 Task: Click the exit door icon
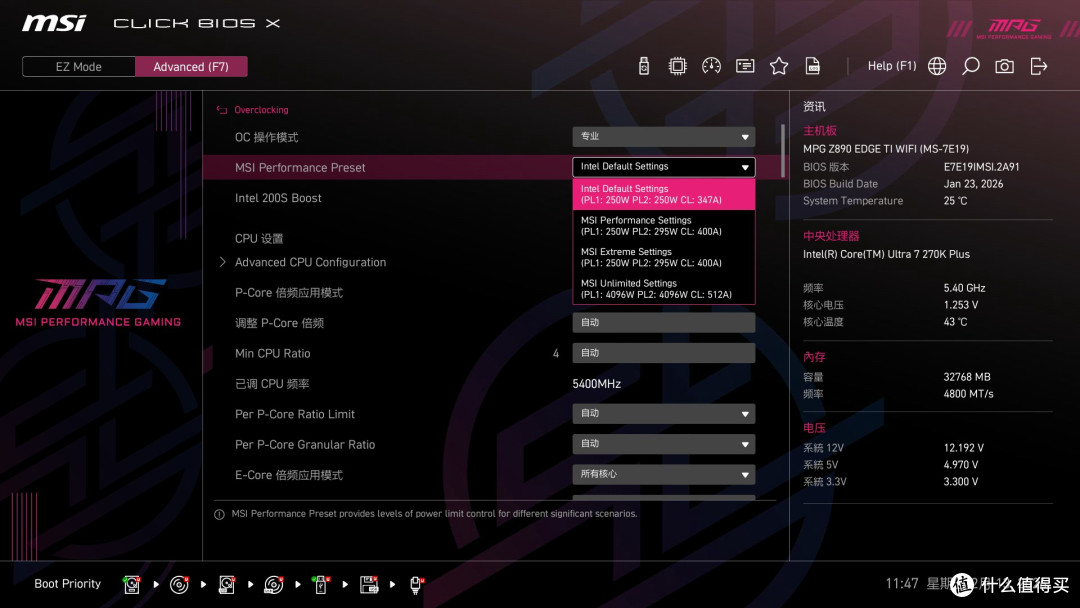pyautogui.click(x=1038, y=66)
